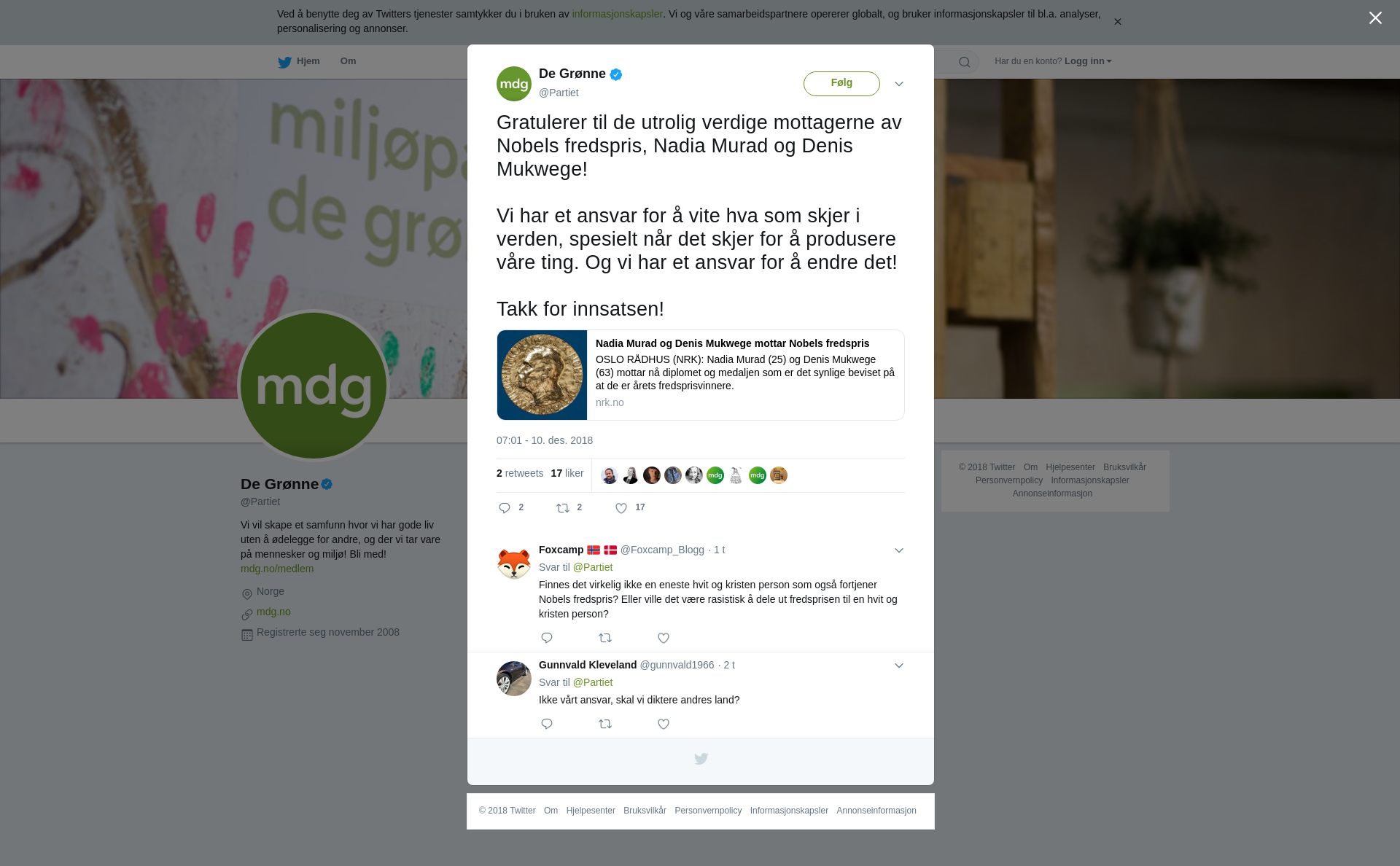
Task: Like Foxcamp's reply
Action: tap(664, 638)
